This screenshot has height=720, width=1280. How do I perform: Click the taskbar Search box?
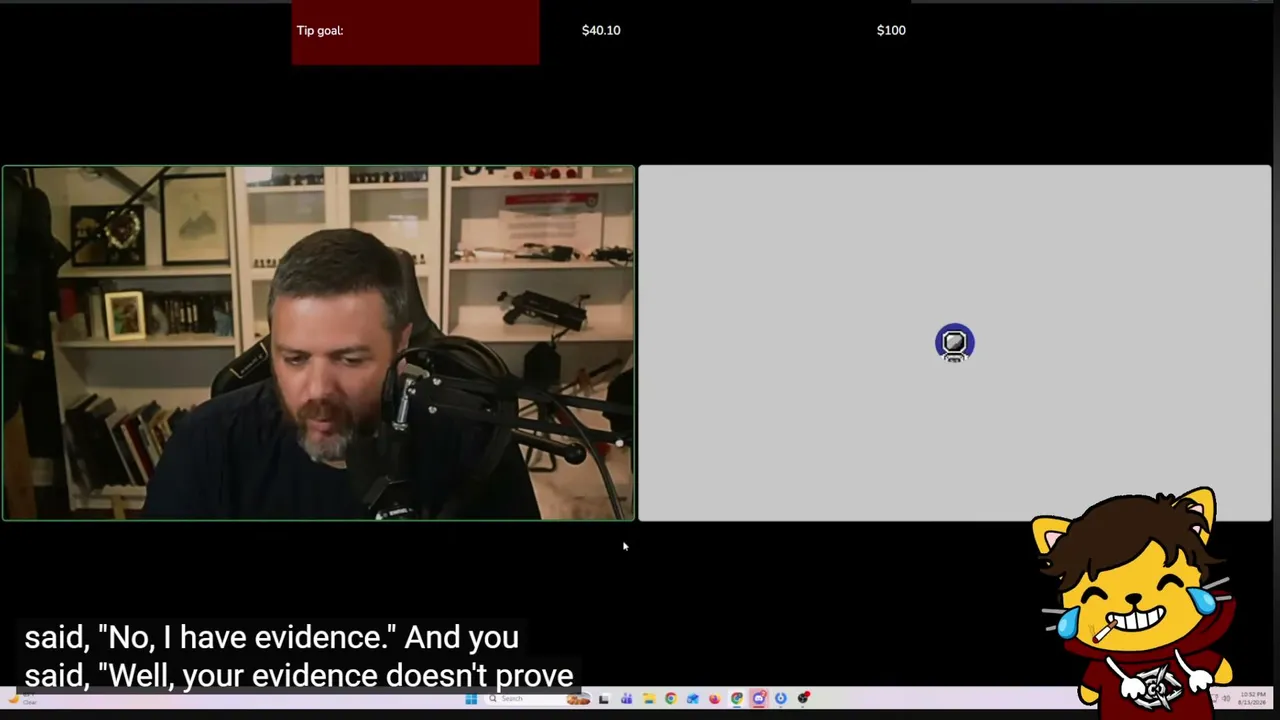click(538, 698)
